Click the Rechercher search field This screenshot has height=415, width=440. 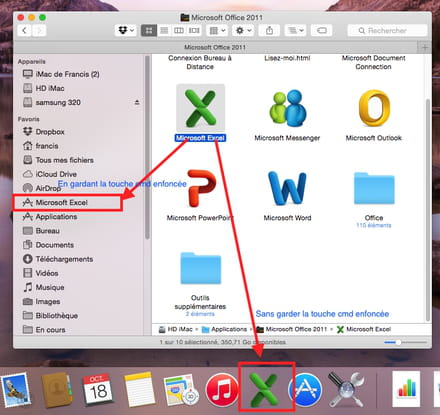(x=387, y=31)
